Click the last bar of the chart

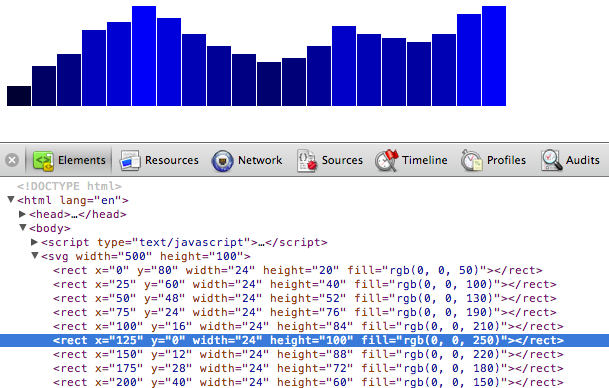(x=494, y=56)
